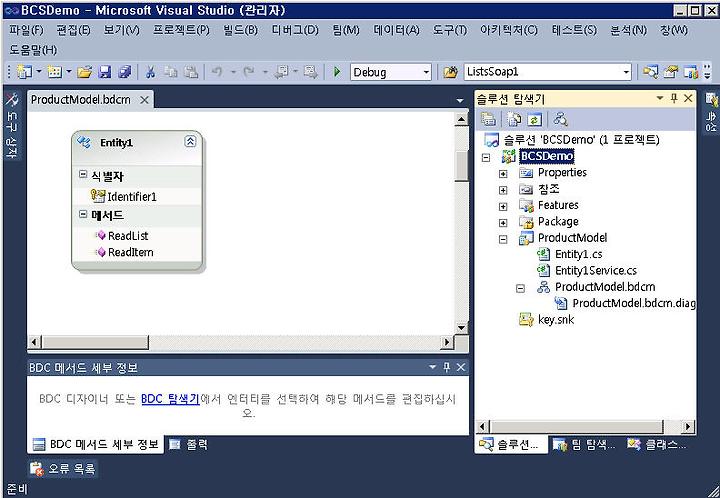The image size is (720, 498).
Task: Pin the Solution Explorer panel
Action: [674, 98]
